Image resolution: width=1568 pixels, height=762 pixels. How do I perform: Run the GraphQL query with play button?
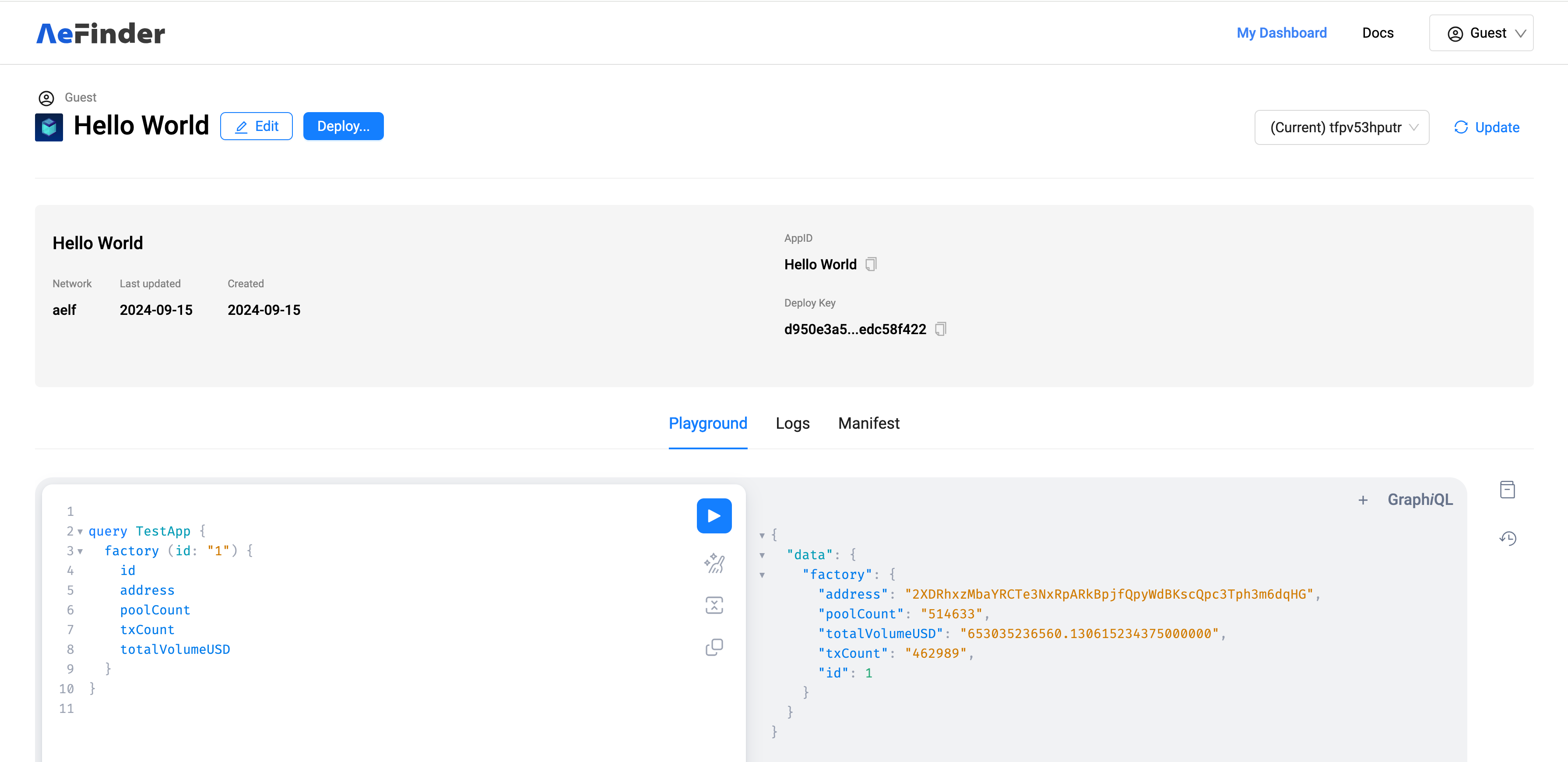click(x=714, y=515)
